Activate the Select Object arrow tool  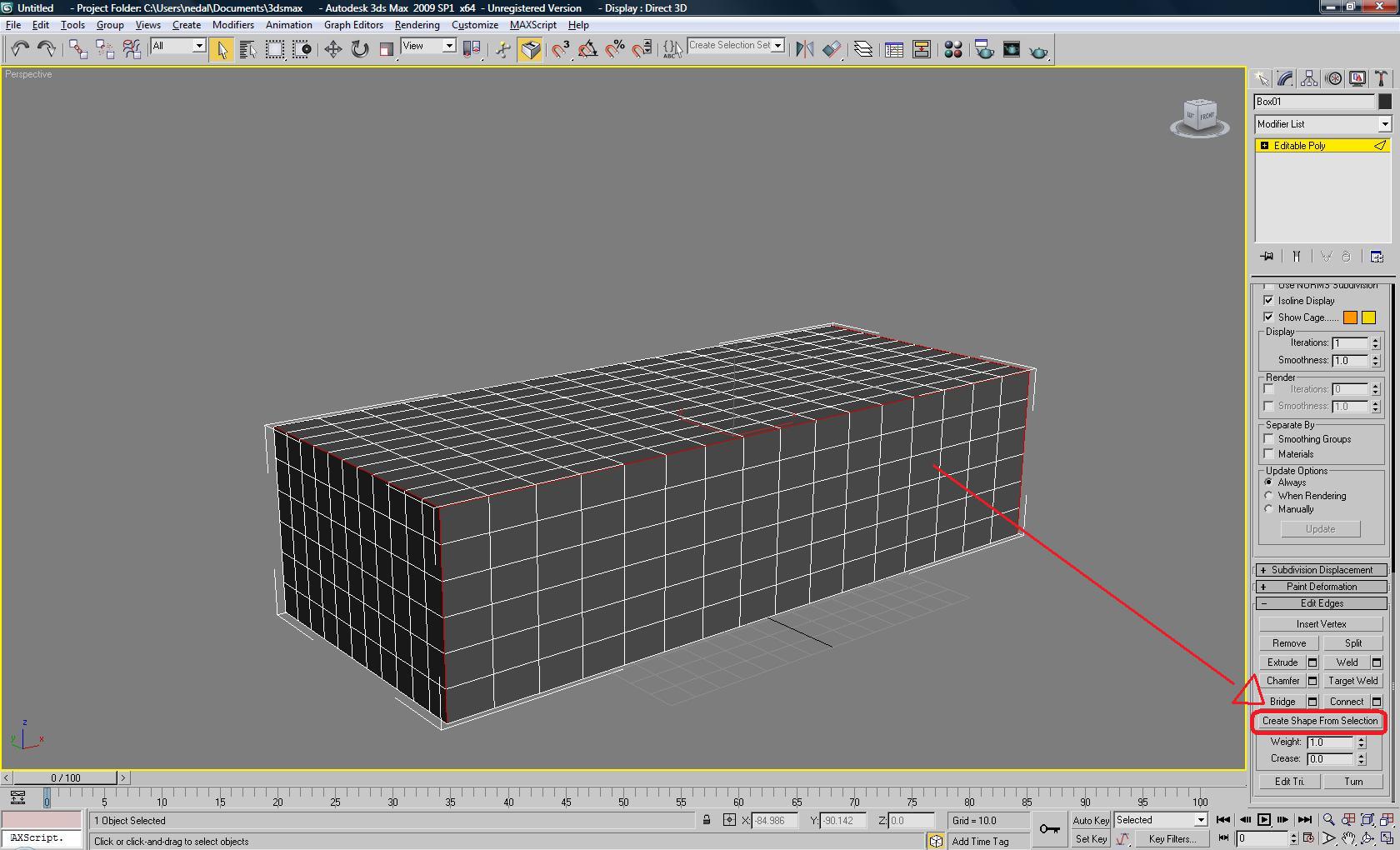pyautogui.click(x=221, y=49)
